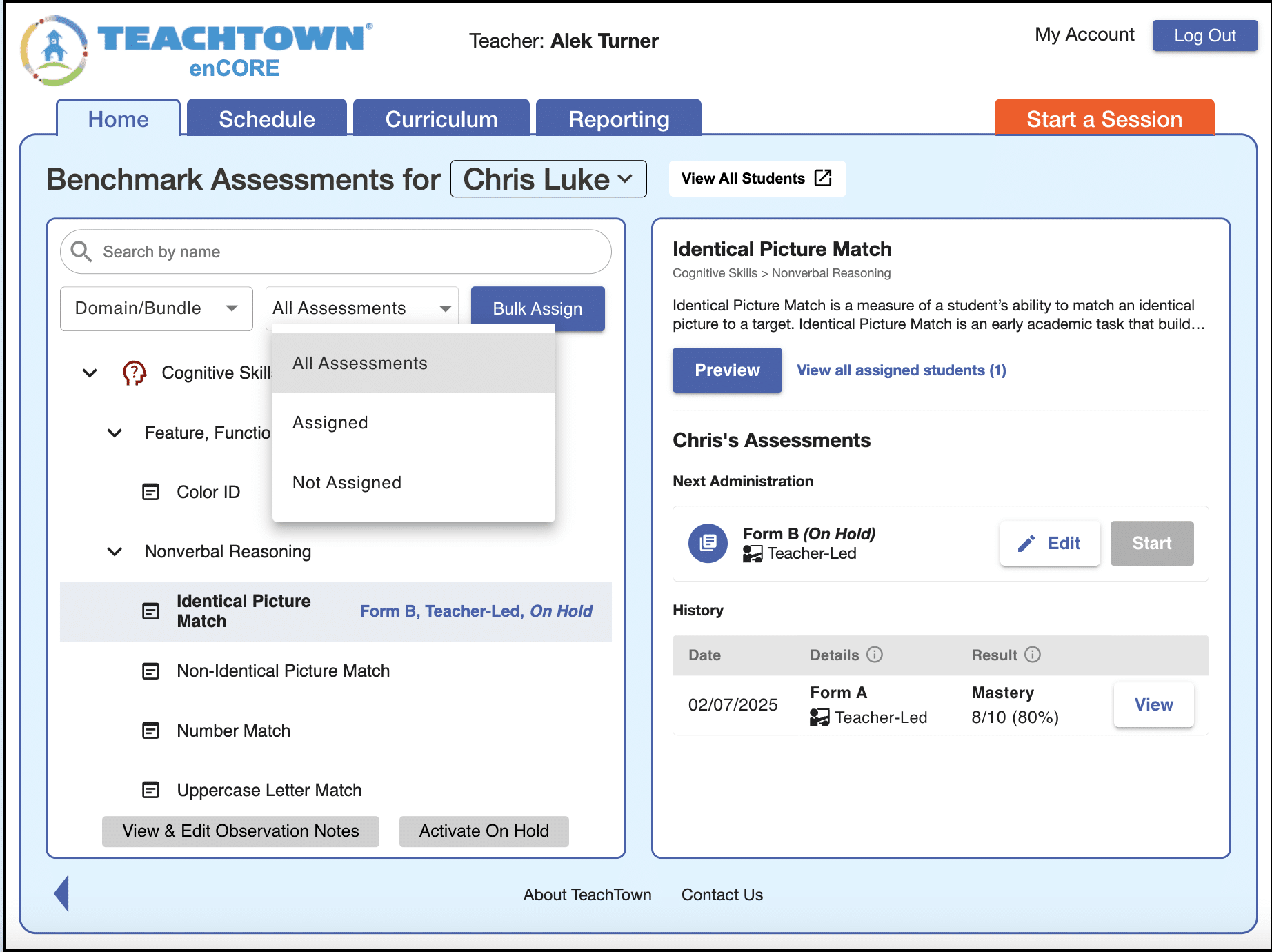1272x952 pixels.
Task: Click the document icon for Identical Picture Match
Action: (x=151, y=611)
